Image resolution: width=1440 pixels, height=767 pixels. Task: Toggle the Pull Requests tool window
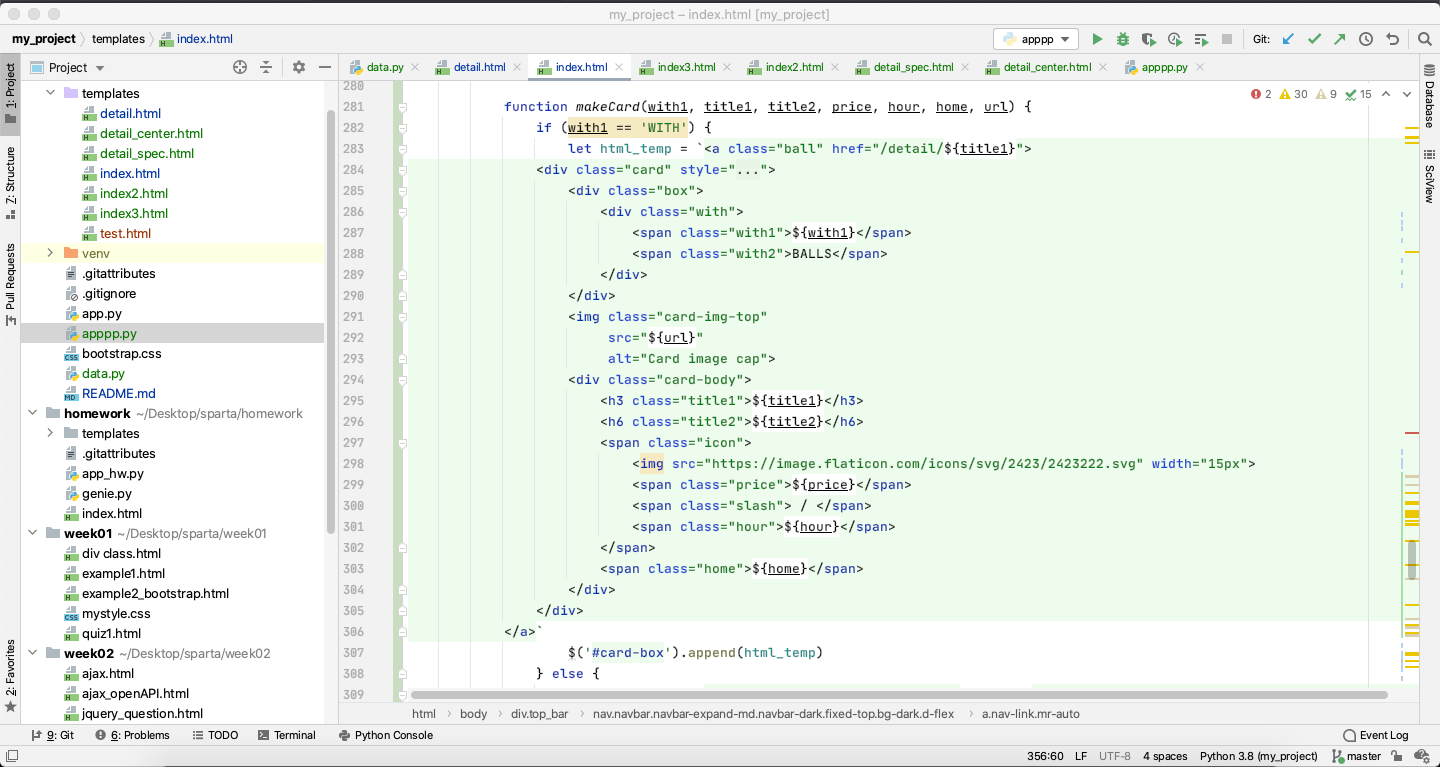click(10, 284)
